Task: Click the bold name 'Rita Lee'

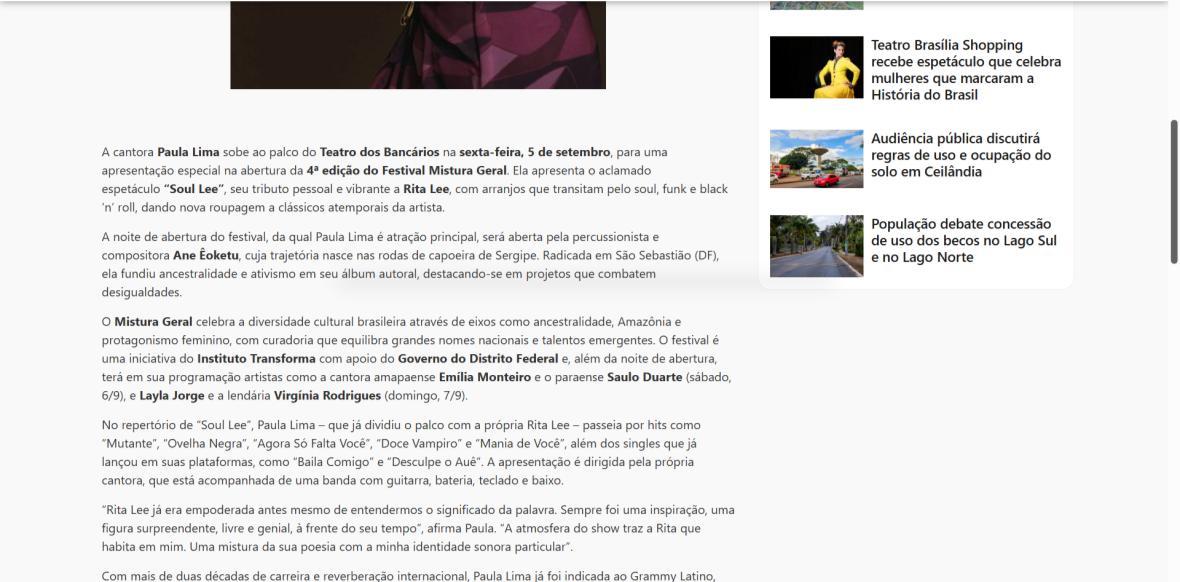Action: click(426, 189)
